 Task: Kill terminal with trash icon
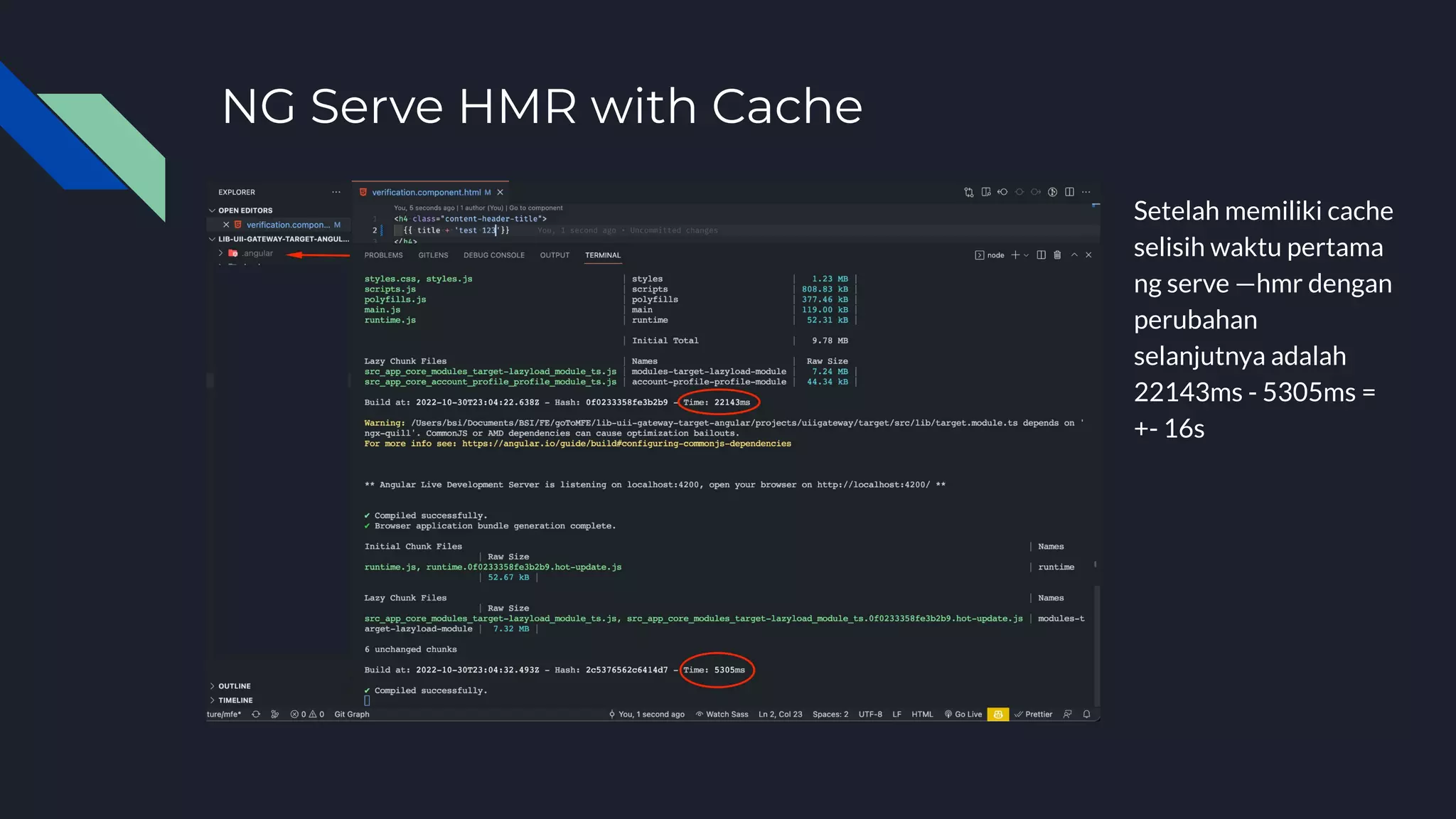pos(1057,255)
